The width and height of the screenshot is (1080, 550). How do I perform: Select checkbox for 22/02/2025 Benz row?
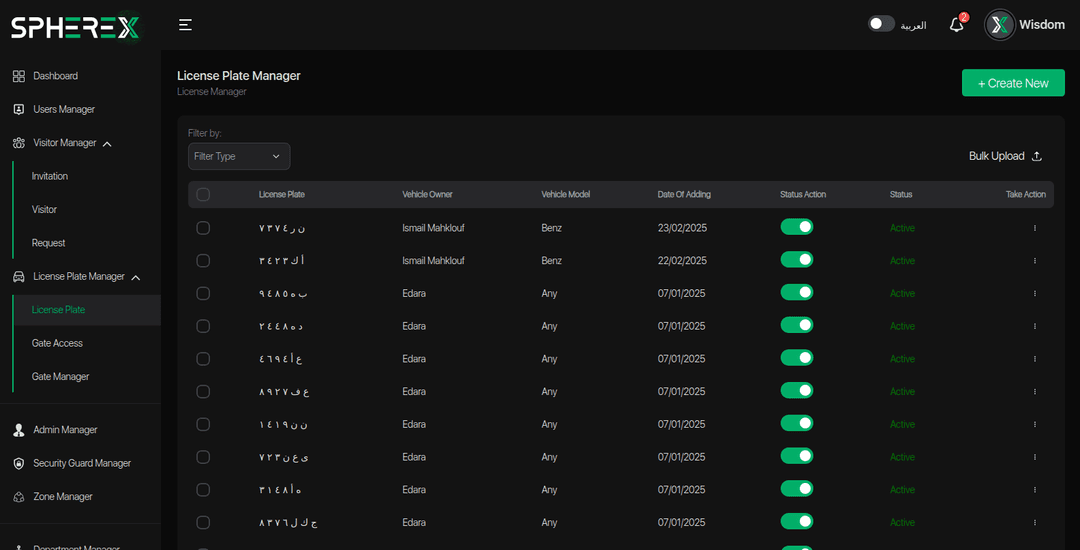point(203,260)
